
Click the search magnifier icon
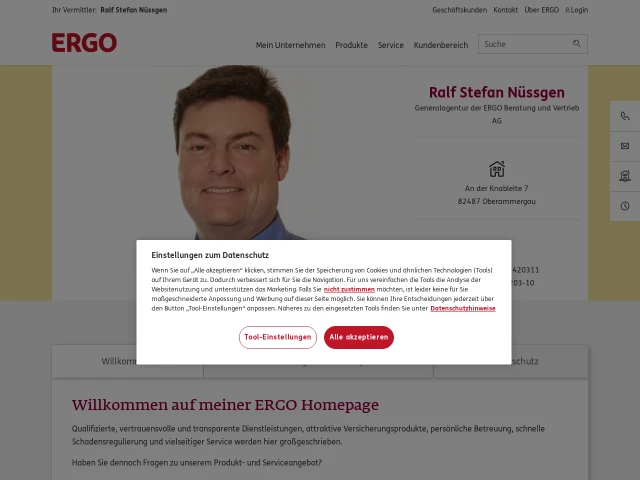click(x=576, y=43)
